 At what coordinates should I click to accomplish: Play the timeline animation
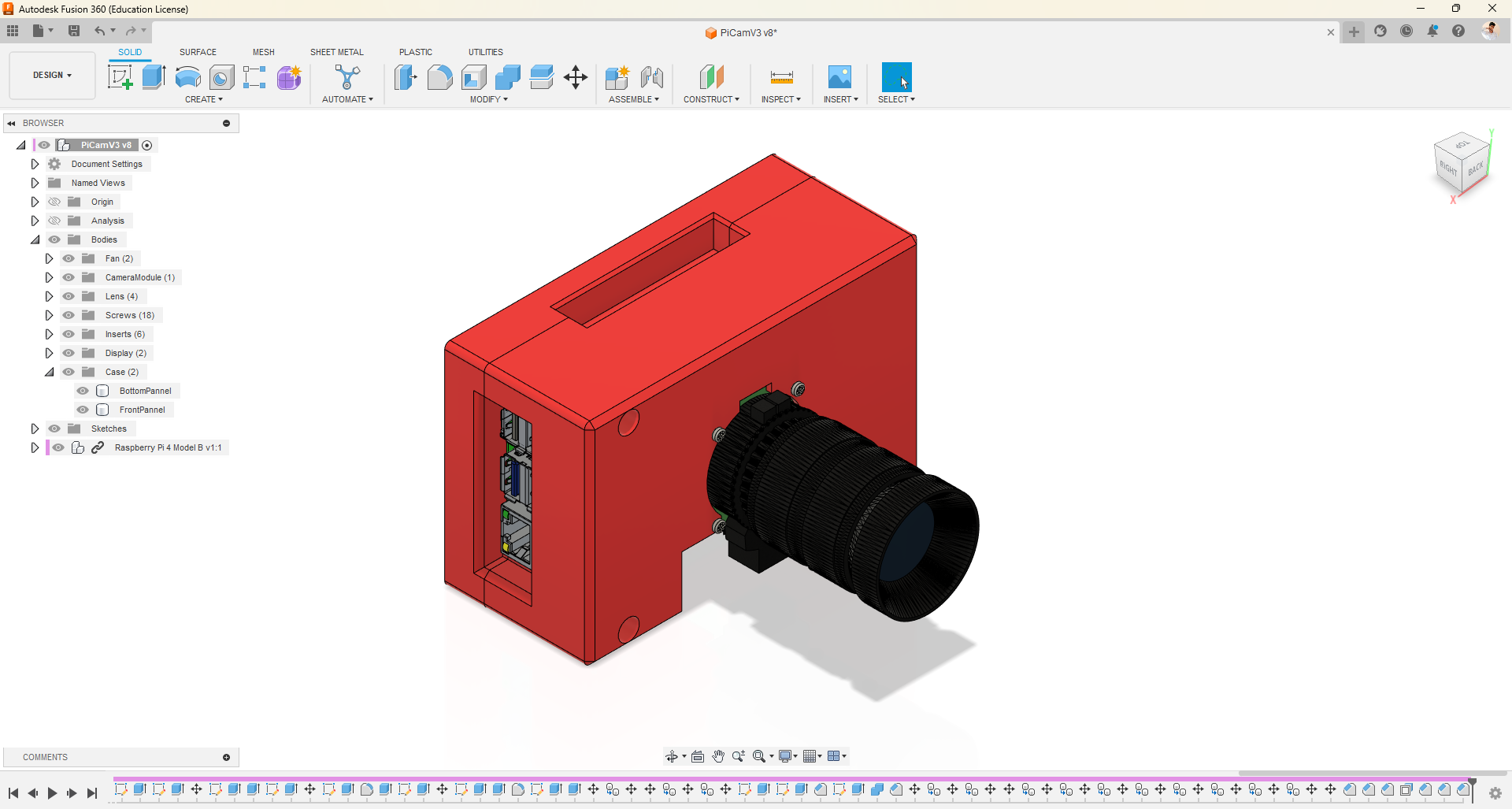(52, 793)
